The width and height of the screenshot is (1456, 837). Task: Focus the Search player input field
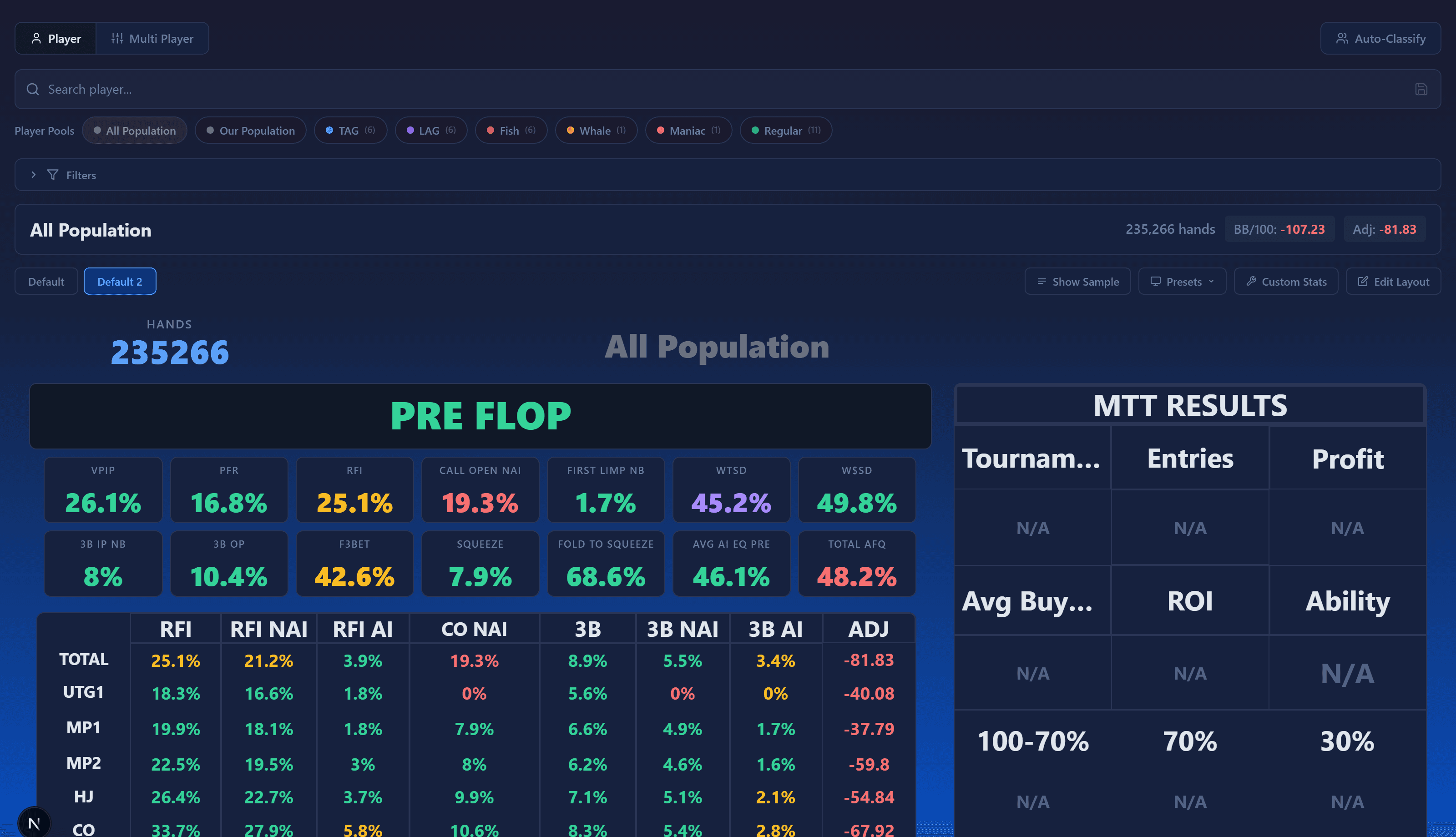pos(728,89)
